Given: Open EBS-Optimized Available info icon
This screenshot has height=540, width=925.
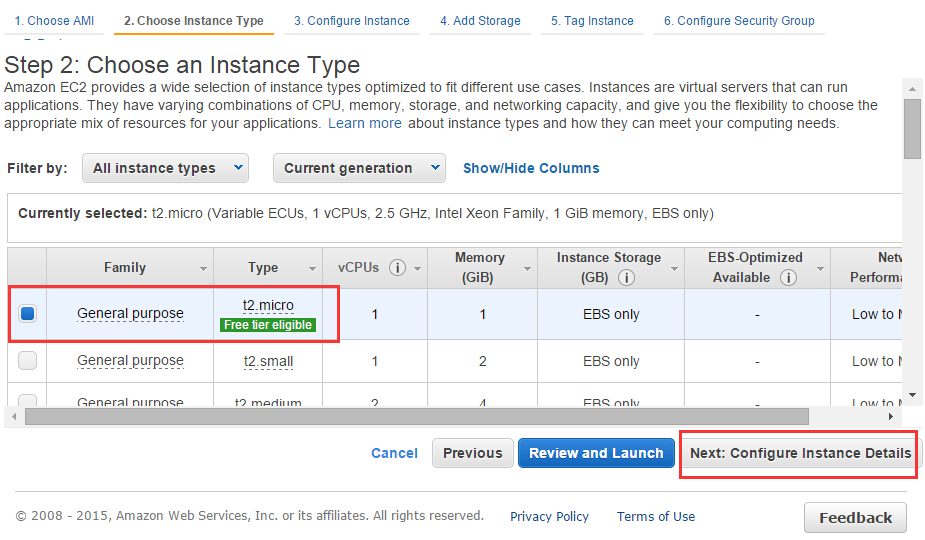Looking at the screenshot, I should coord(788,277).
